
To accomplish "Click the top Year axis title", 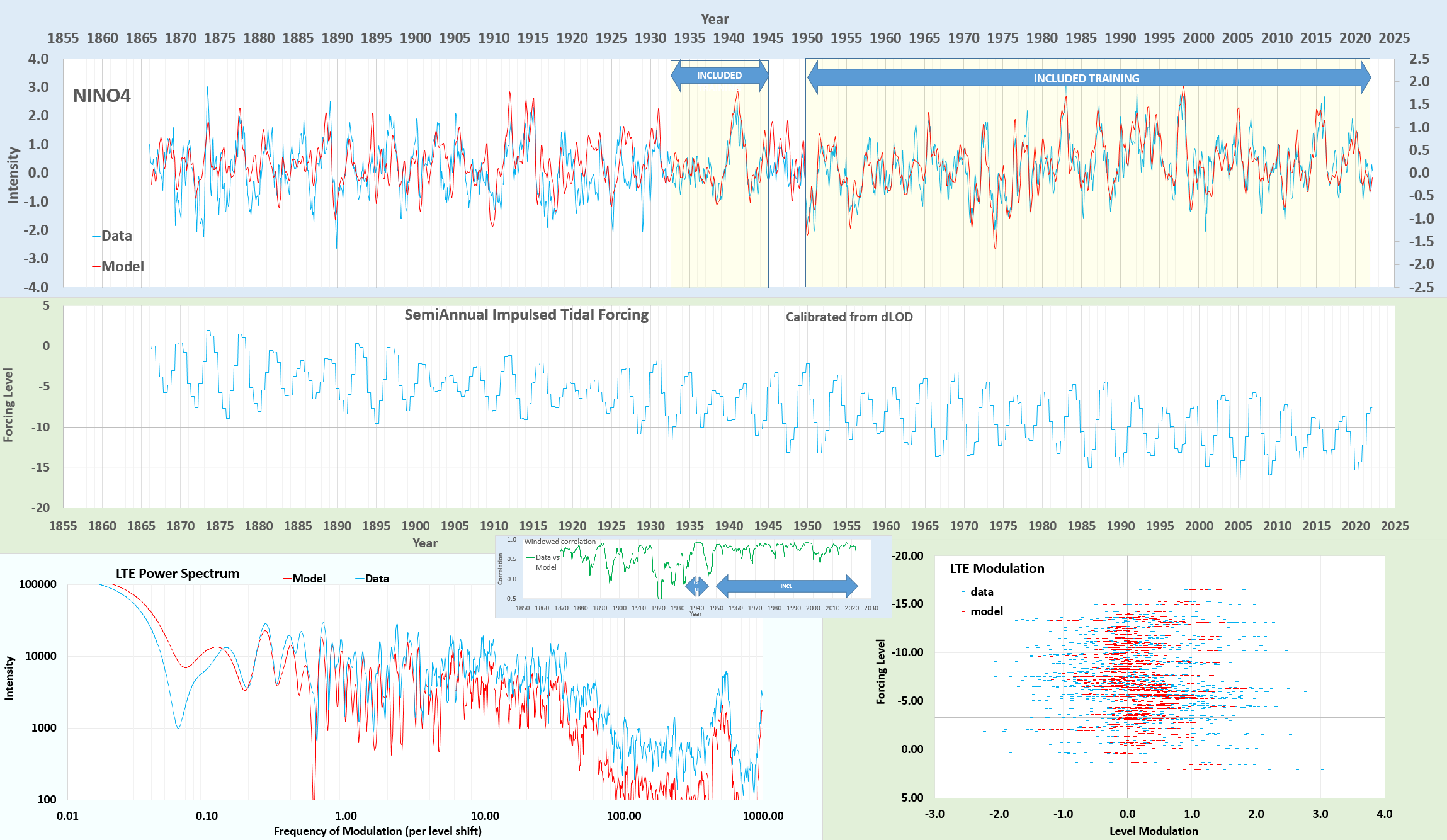I will tap(715, 20).
